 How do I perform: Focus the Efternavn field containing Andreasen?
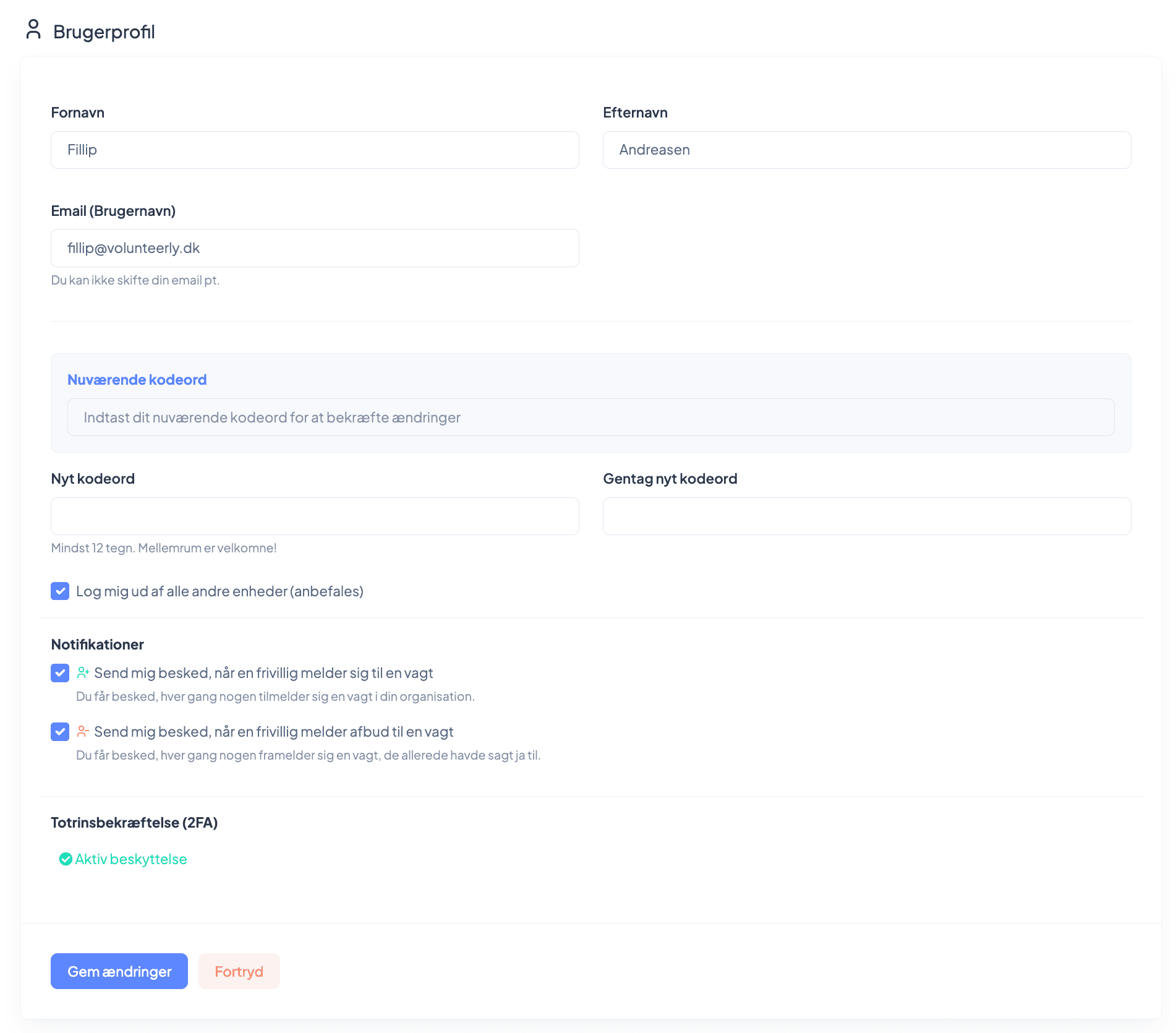[867, 150]
